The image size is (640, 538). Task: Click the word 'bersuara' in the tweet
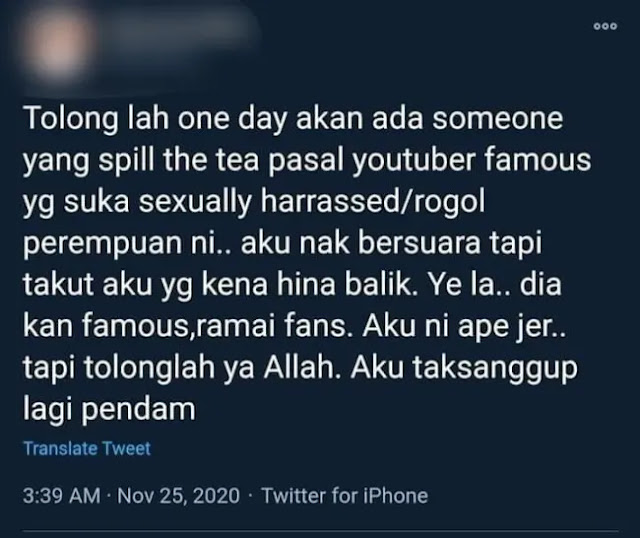pos(419,243)
